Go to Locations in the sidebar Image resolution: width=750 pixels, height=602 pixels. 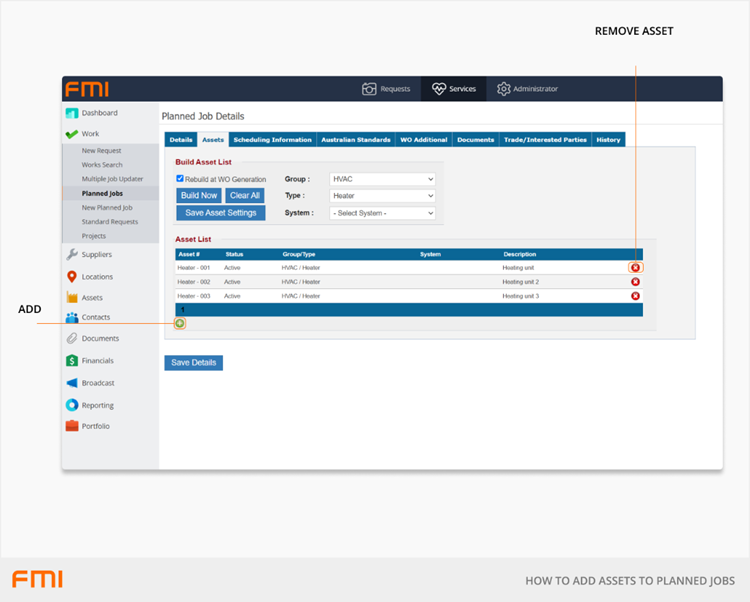click(96, 277)
